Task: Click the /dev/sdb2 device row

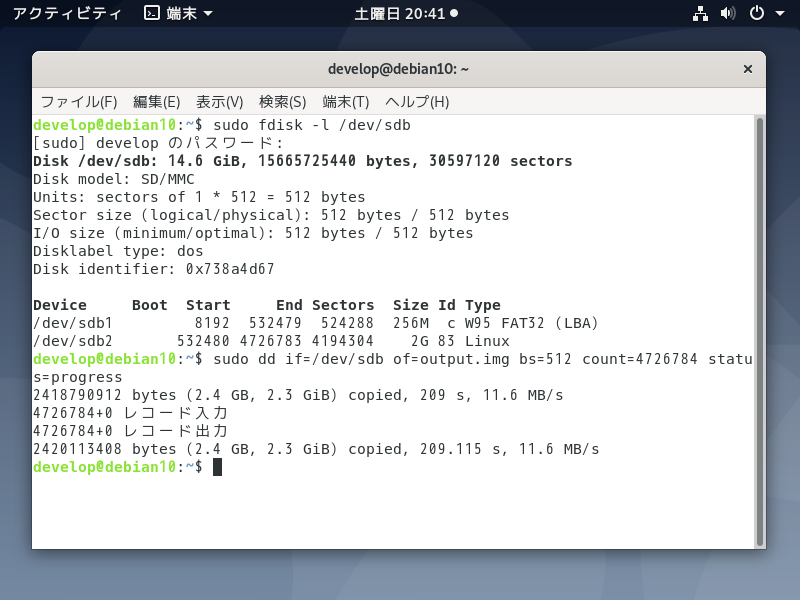Action: click(x=271, y=341)
